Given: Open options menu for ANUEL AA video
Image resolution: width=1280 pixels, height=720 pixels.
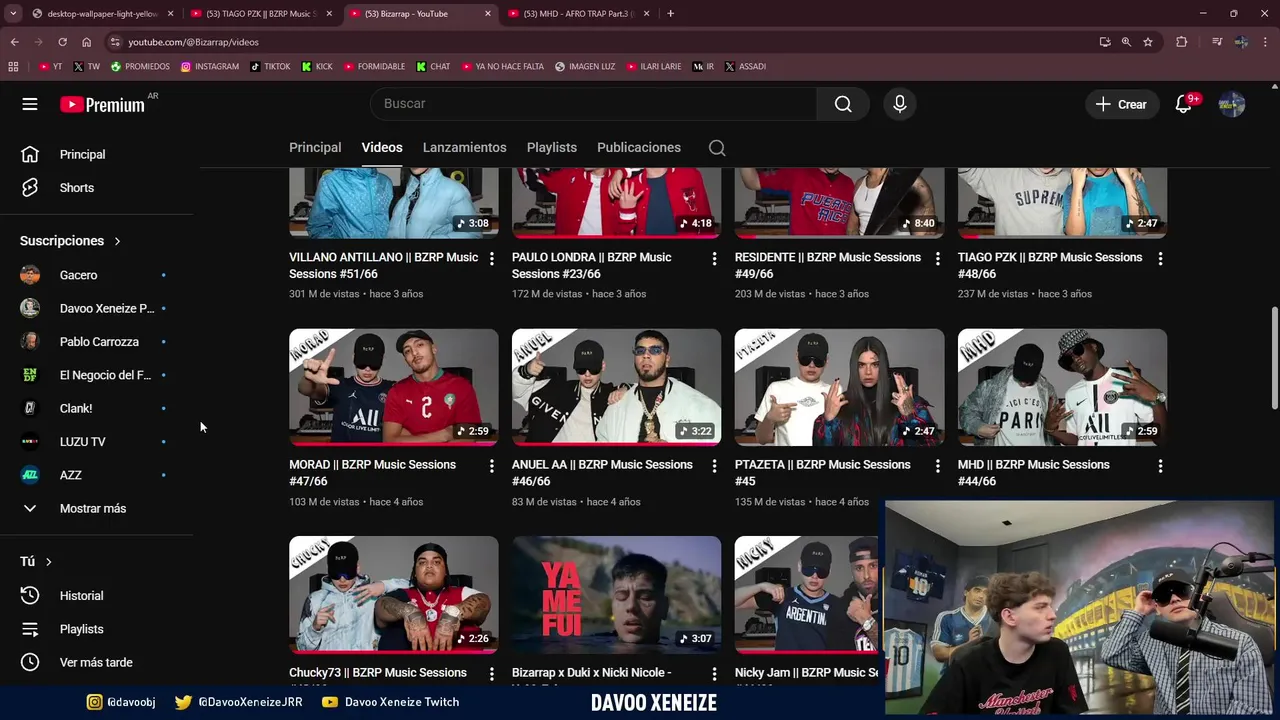Looking at the screenshot, I should [x=714, y=466].
